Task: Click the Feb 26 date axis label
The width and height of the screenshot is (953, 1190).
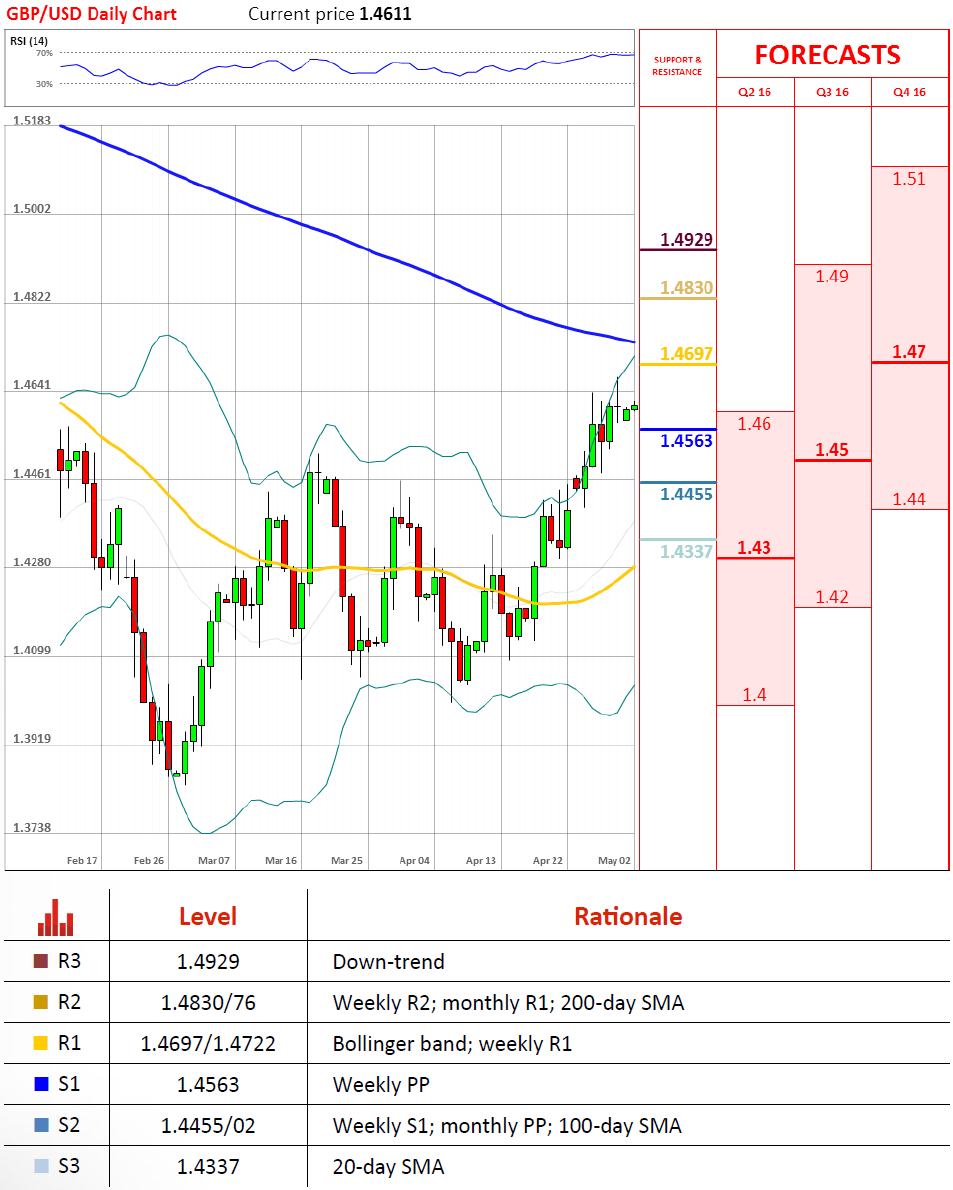Action: tap(149, 861)
